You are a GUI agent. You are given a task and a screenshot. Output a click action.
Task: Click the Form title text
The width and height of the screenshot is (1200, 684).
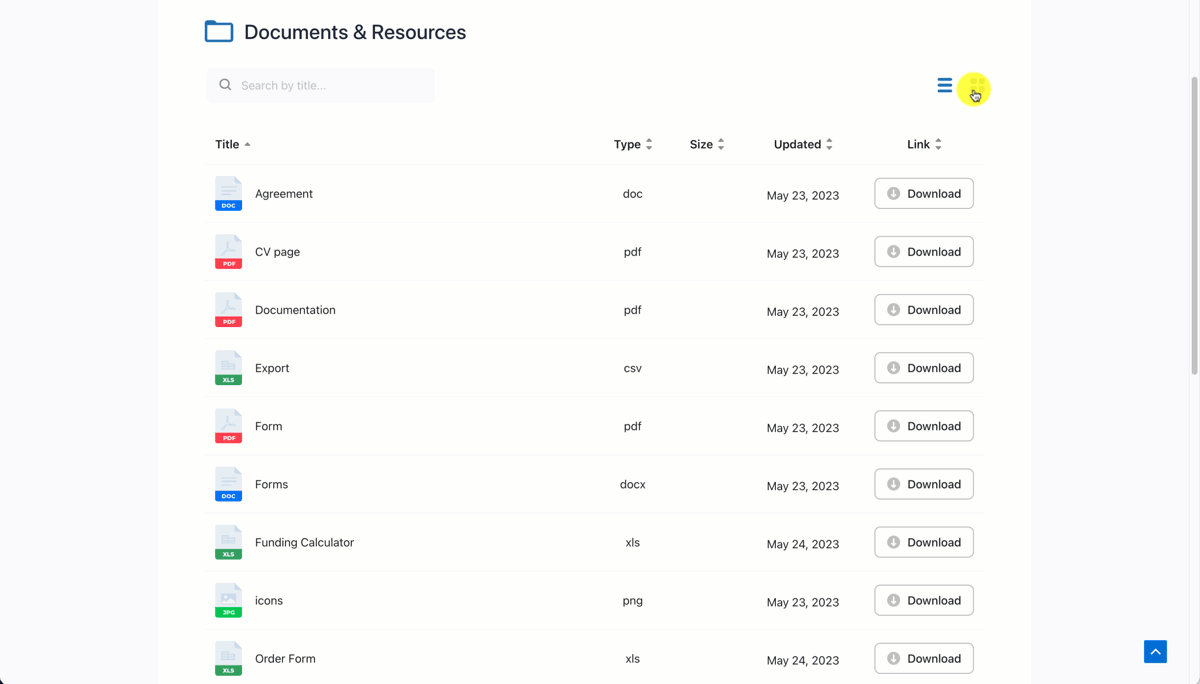(268, 426)
